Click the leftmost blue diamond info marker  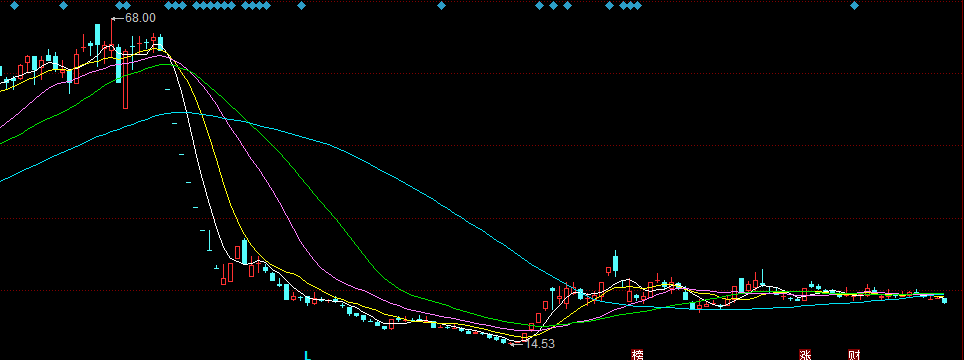coord(15,6)
